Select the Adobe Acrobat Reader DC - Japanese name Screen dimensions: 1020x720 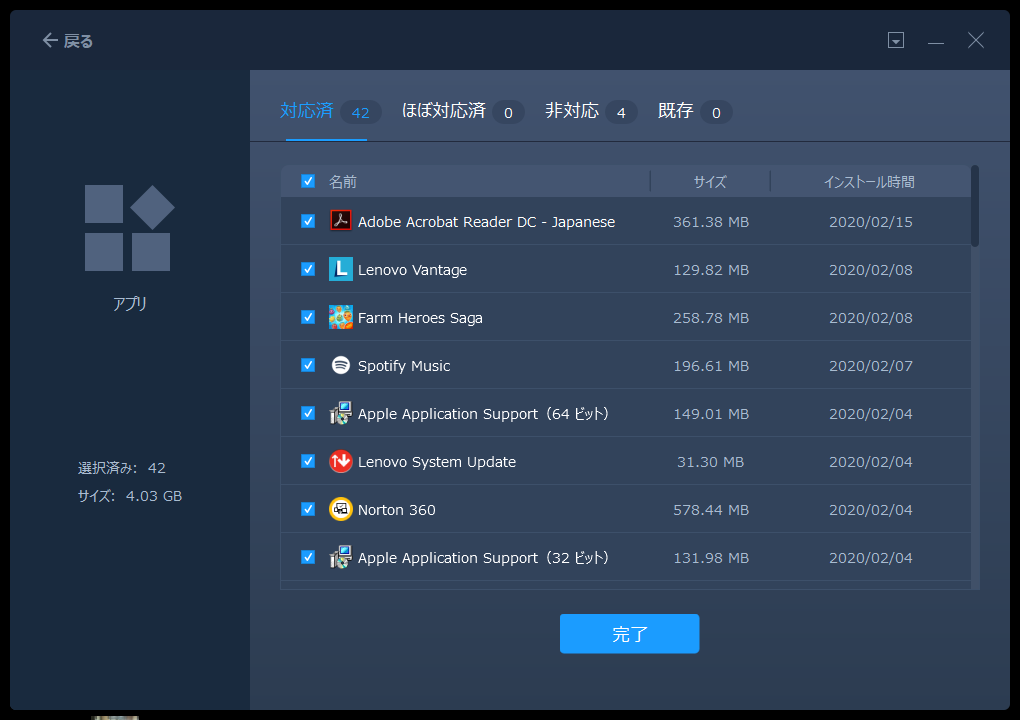click(486, 222)
